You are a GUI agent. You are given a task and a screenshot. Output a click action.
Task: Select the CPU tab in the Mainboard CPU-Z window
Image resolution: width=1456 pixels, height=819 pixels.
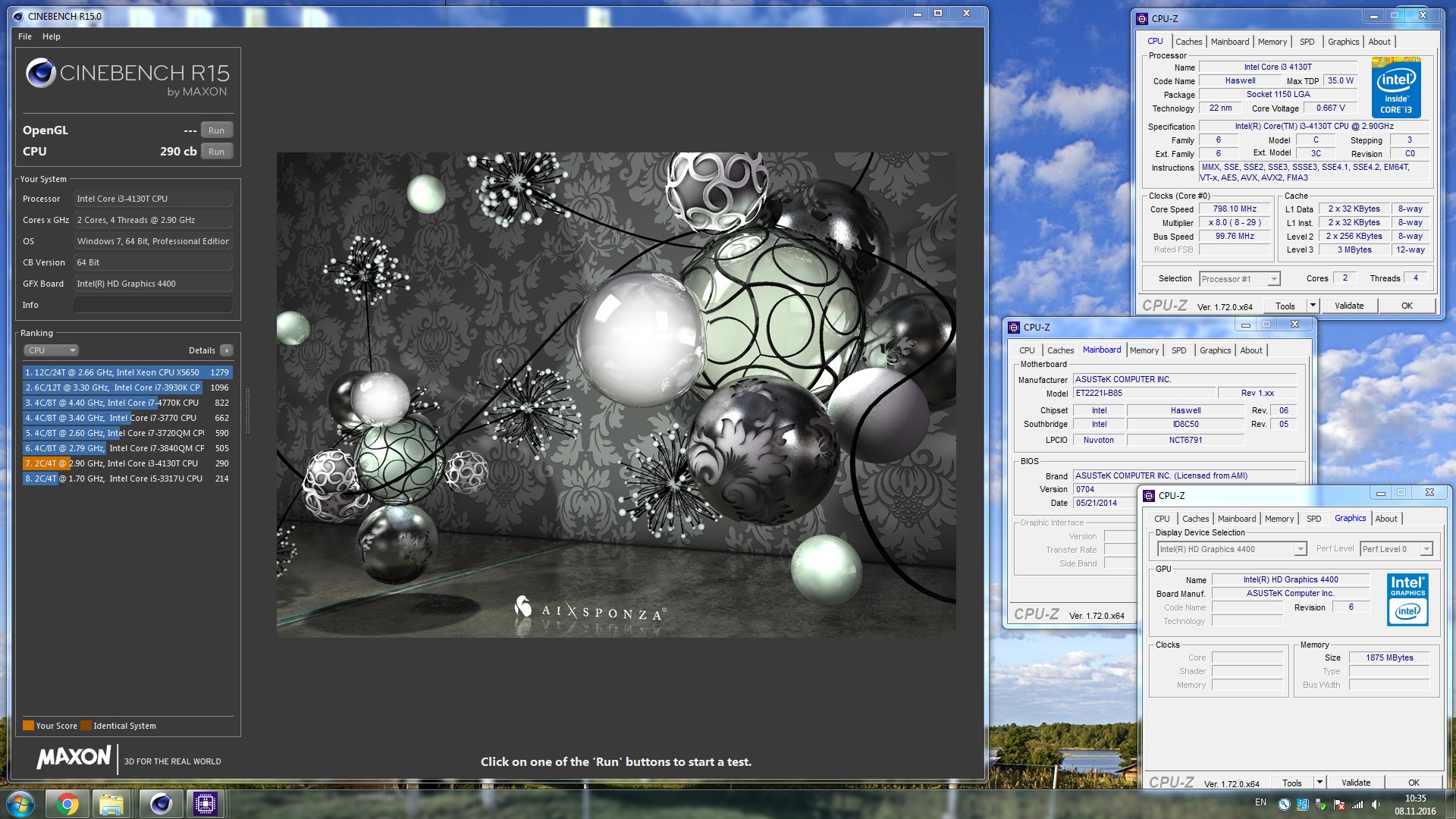pyautogui.click(x=1027, y=350)
